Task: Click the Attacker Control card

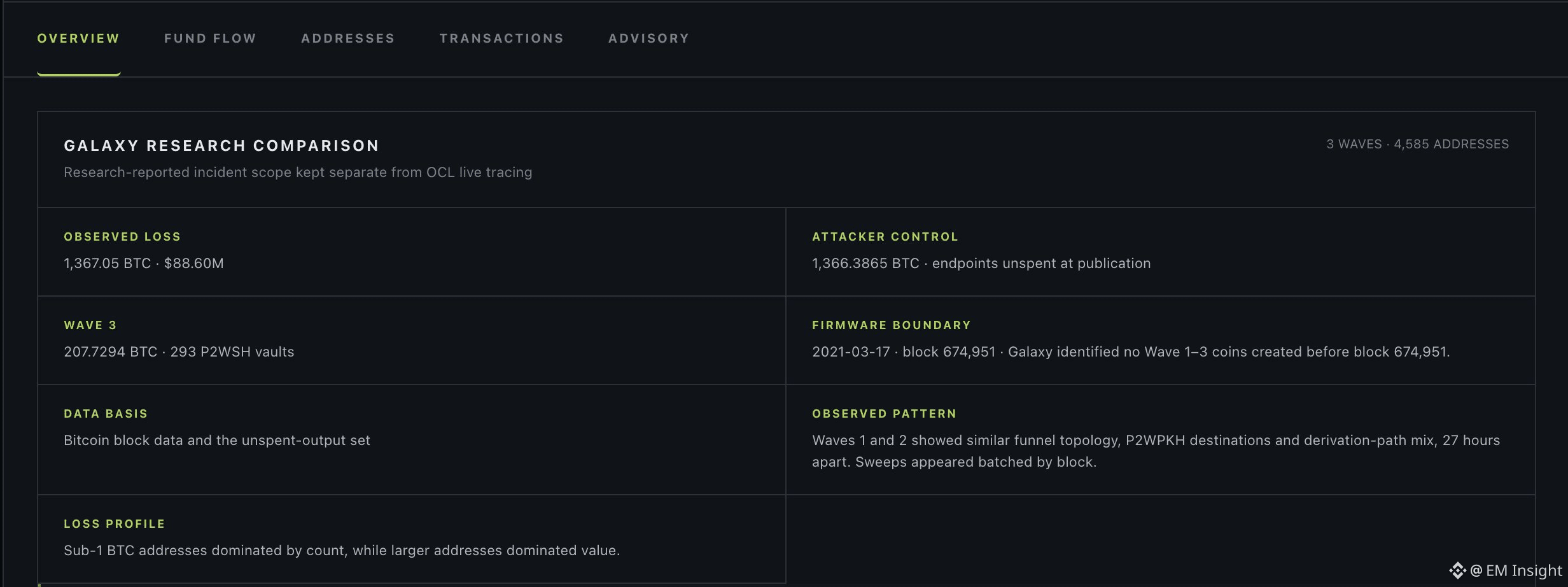Action: tap(1161, 251)
